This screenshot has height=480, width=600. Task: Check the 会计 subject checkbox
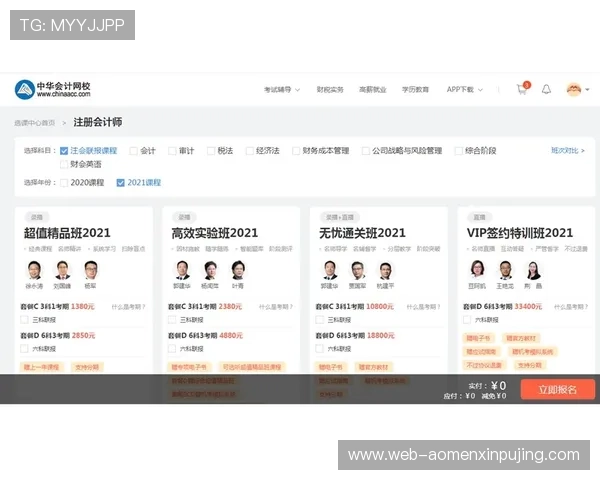pos(134,151)
